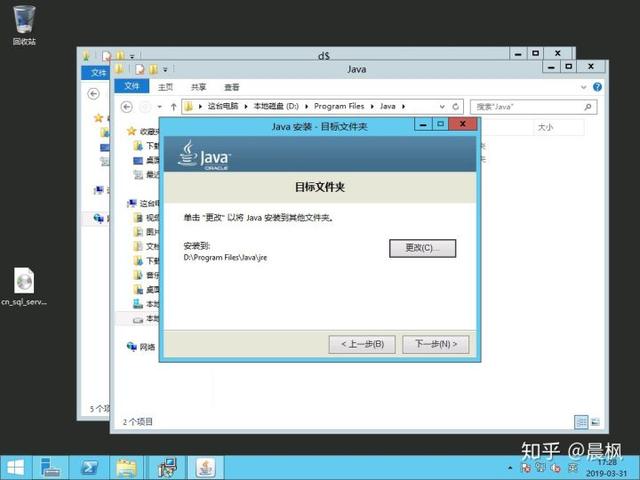The width and height of the screenshot is (640, 480).
Task: Refresh the Java folder view
Action: (x=456, y=107)
